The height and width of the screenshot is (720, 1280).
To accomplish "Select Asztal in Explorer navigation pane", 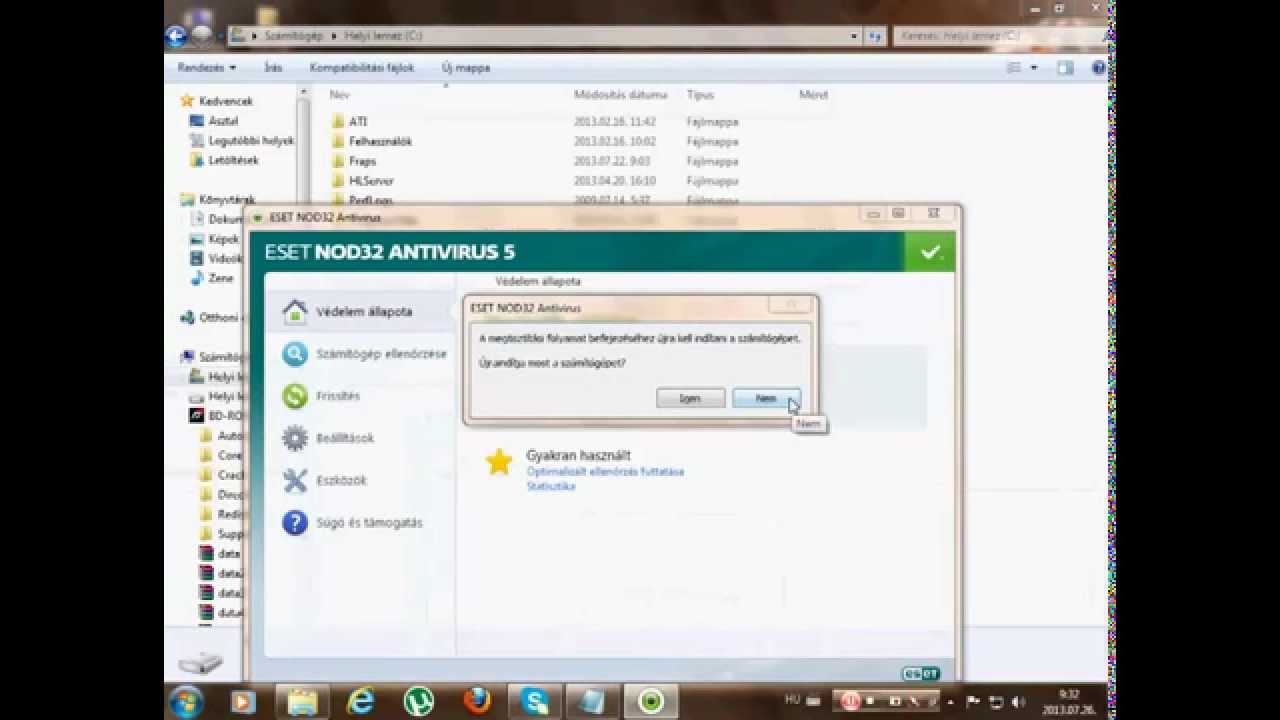I will (223, 121).
